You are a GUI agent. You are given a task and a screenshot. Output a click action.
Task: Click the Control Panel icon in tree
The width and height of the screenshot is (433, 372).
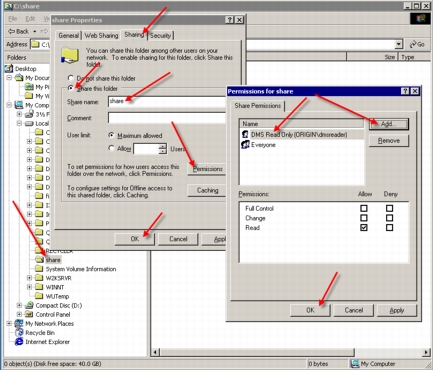(29, 314)
